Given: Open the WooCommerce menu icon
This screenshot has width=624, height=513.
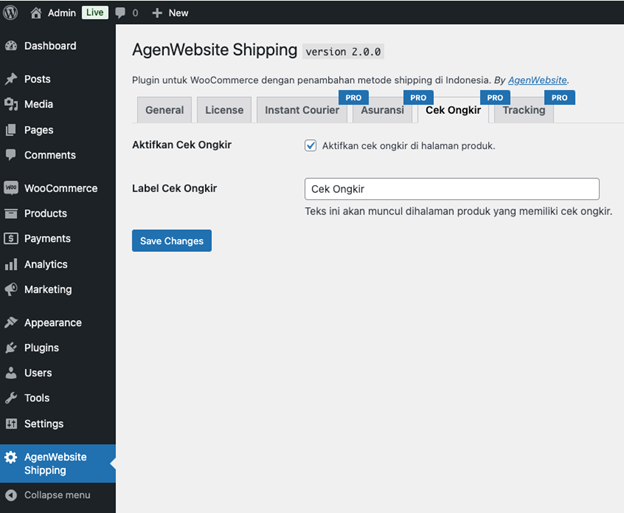Looking at the screenshot, I should (11, 188).
